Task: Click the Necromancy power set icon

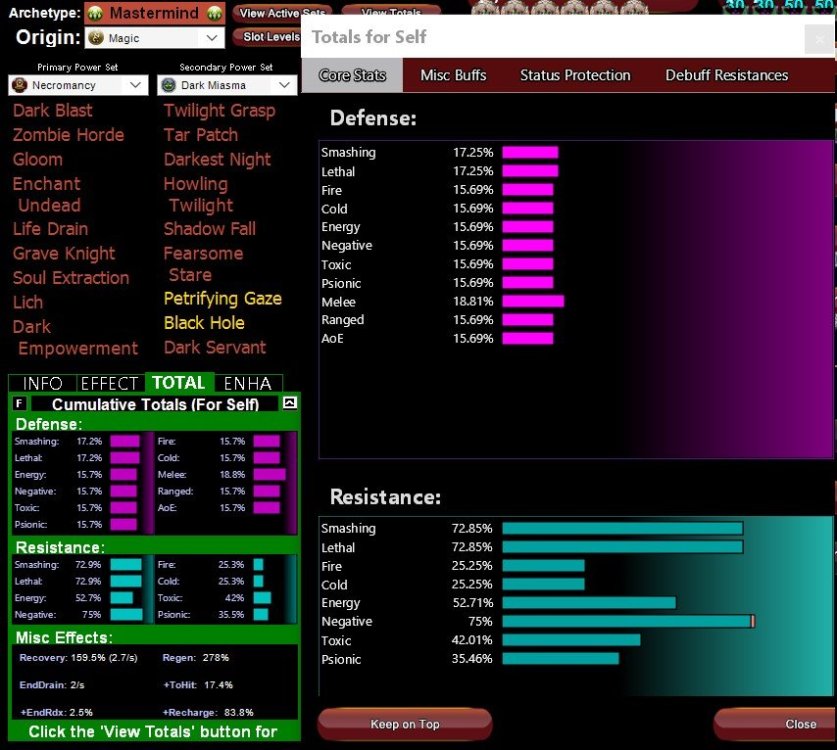Action: click(19, 86)
